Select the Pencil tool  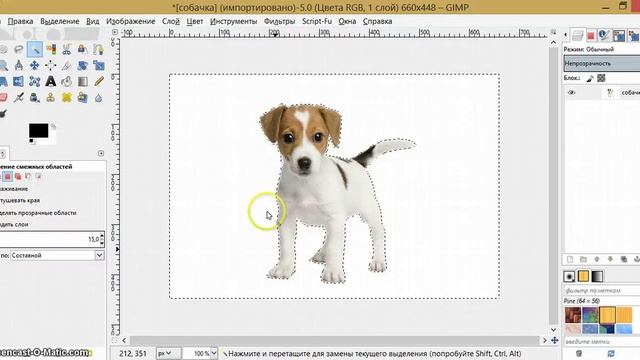(98, 81)
